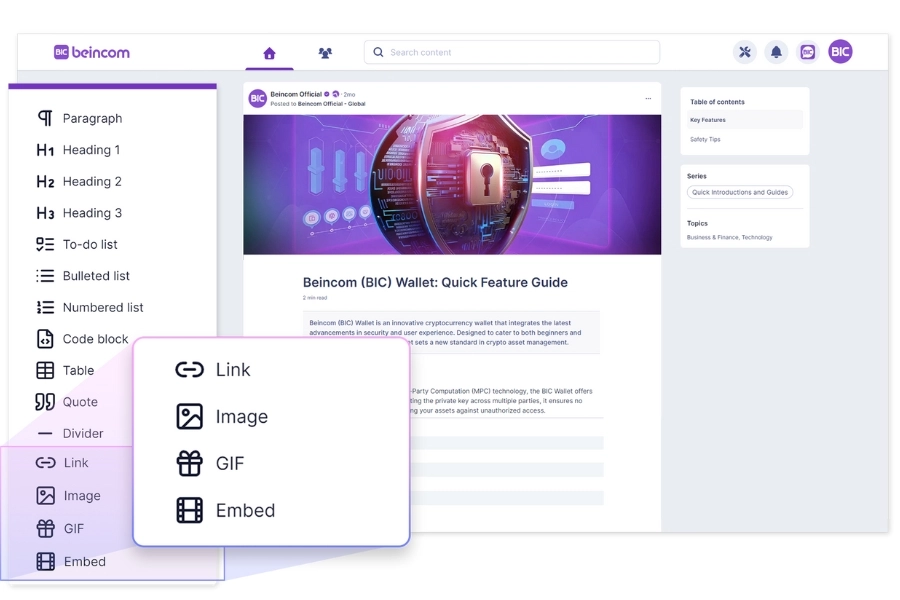Open the notifications bell
This screenshot has height=600, width=900.
pos(776,52)
